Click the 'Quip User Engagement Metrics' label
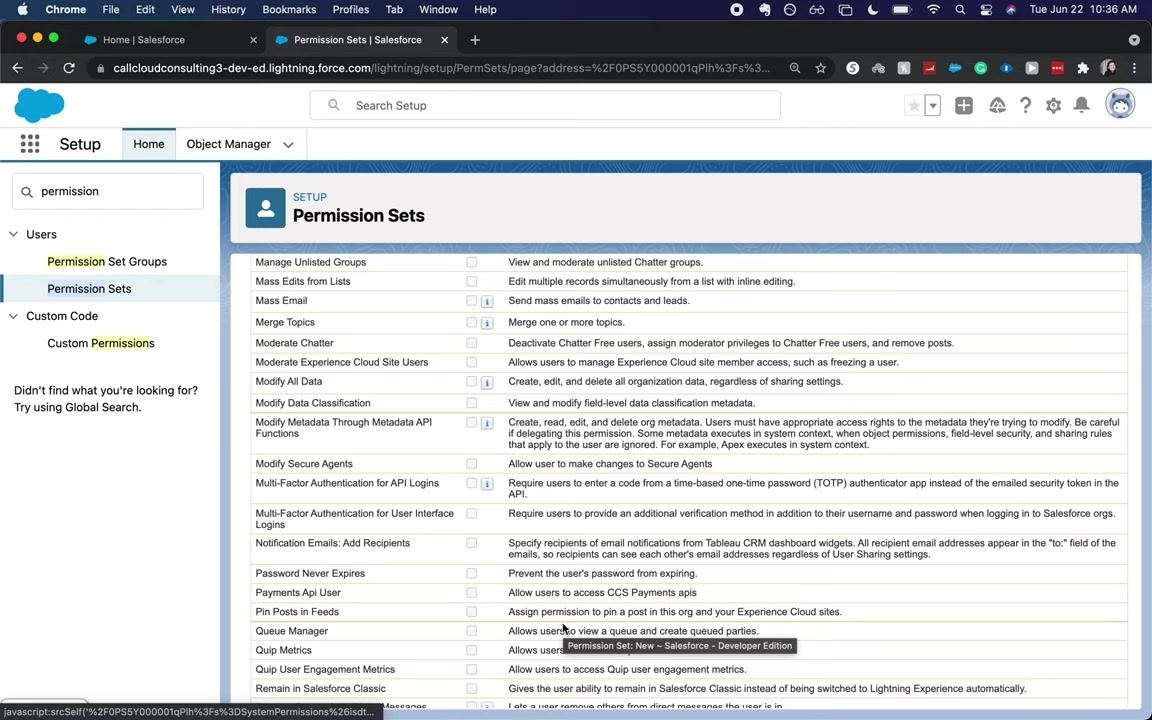The height and width of the screenshot is (720, 1152). (325, 669)
